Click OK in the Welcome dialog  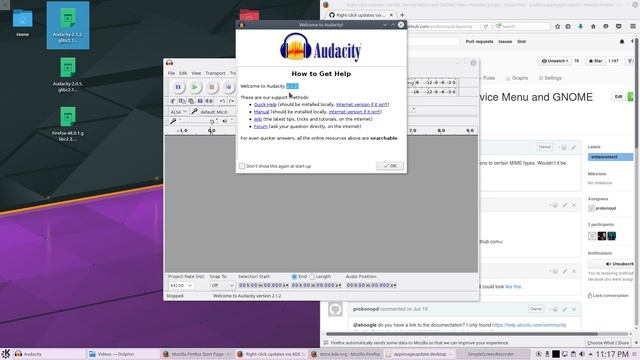click(x=390, y=166)
